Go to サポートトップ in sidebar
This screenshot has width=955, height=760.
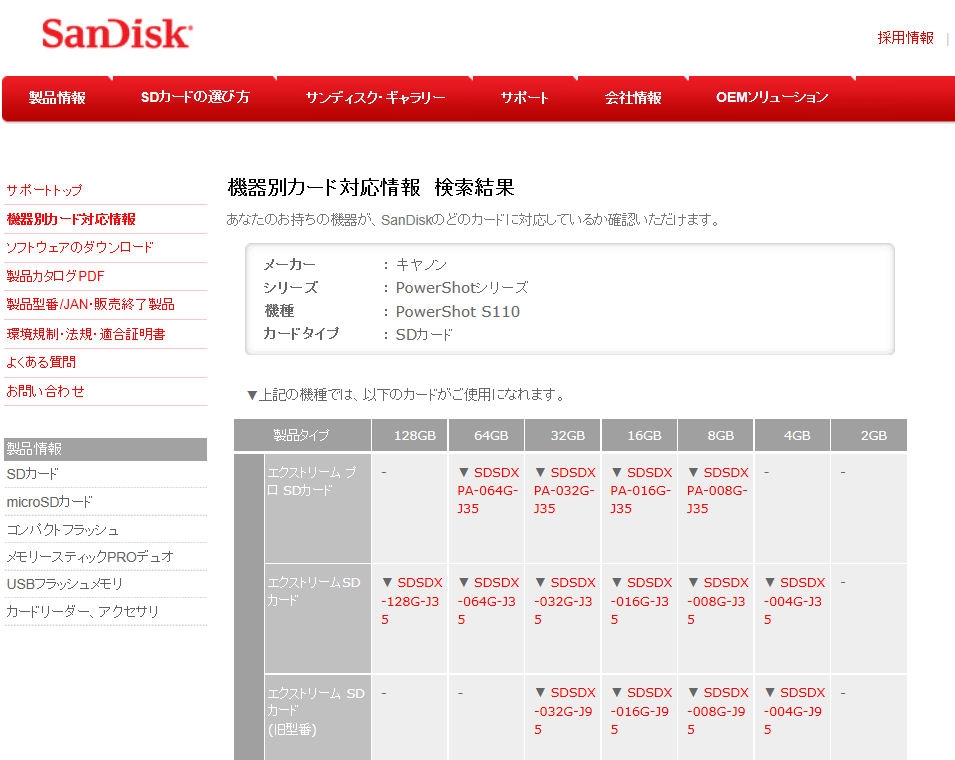(44, 190)
